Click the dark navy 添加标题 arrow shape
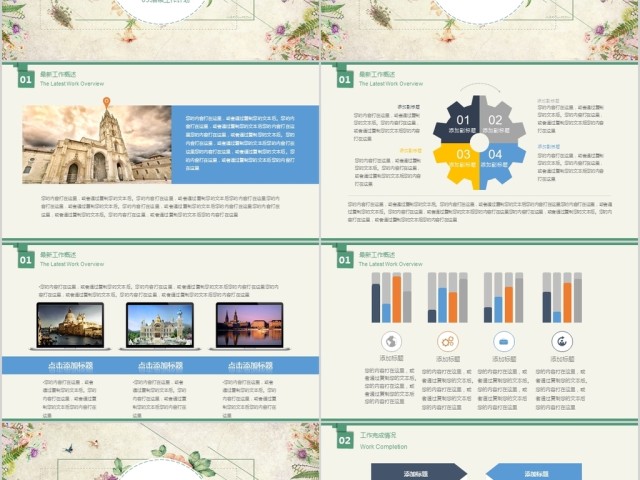640x480 pixels. (419, 472)
